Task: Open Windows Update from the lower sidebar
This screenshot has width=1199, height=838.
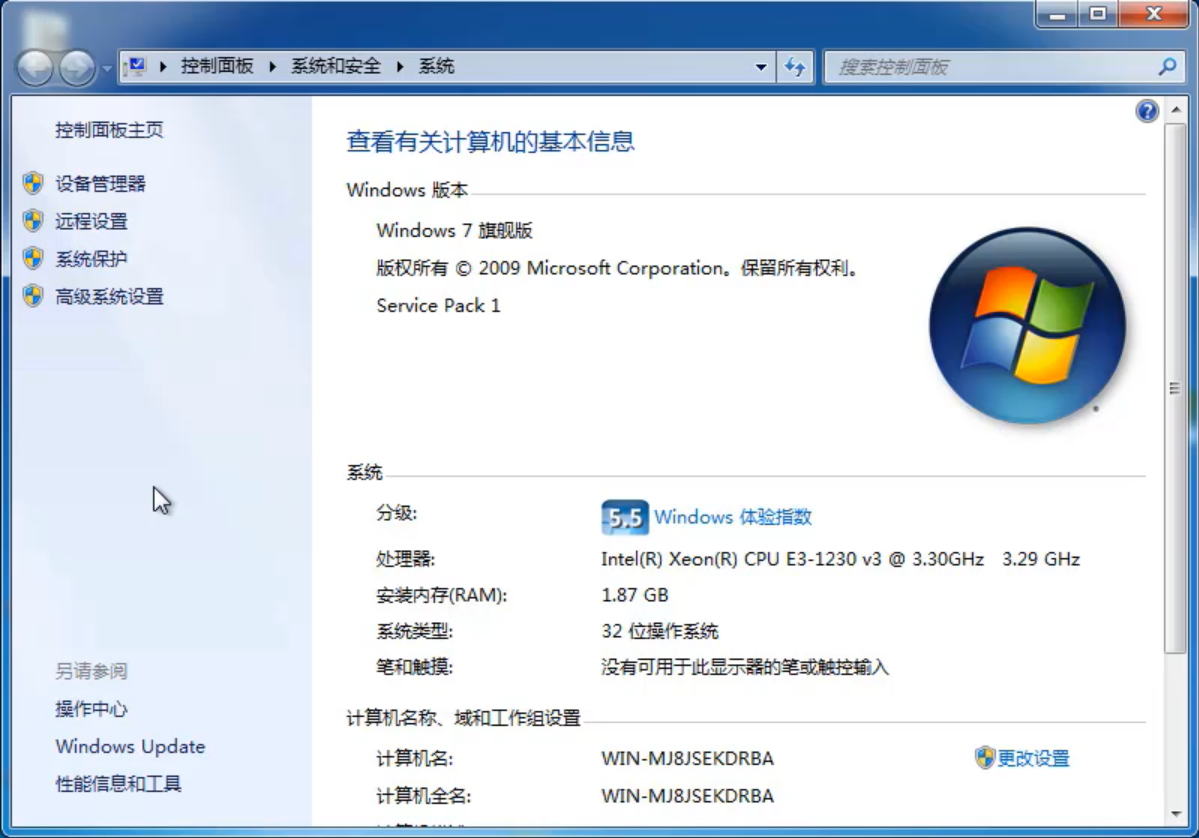Action: point(130,746)
